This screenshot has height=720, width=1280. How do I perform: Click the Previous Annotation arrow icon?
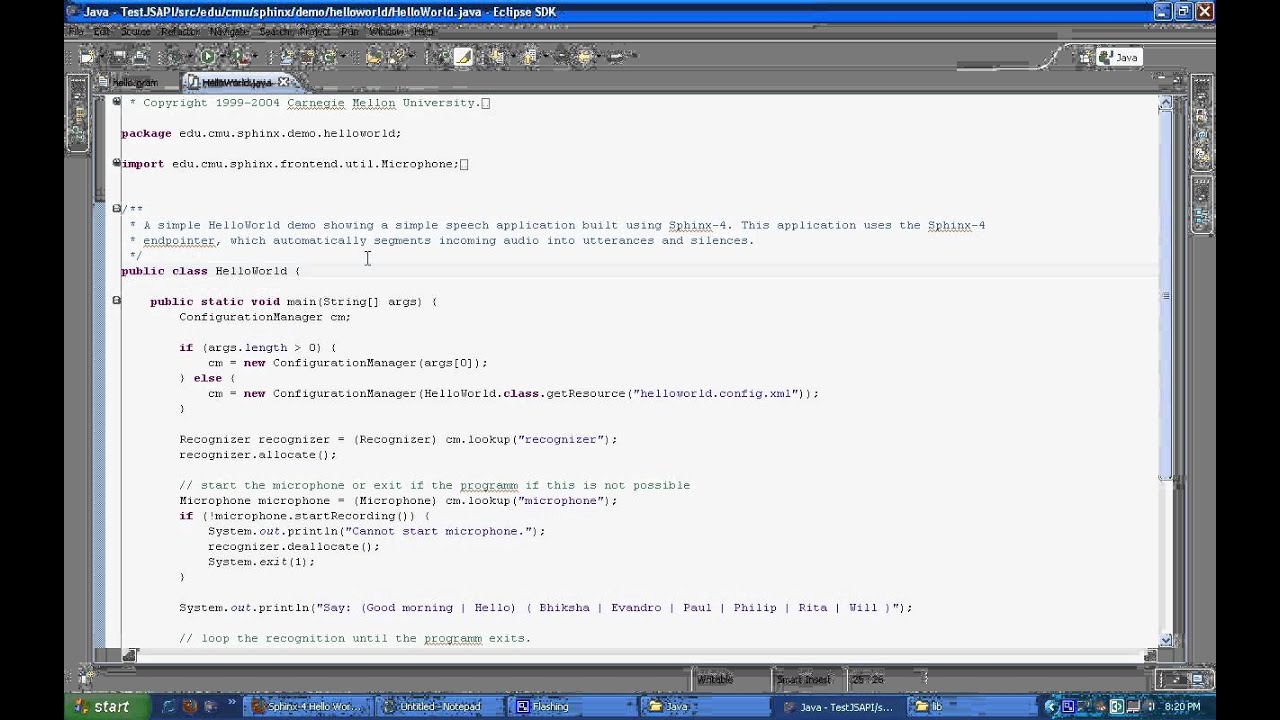tap(529, 57)
